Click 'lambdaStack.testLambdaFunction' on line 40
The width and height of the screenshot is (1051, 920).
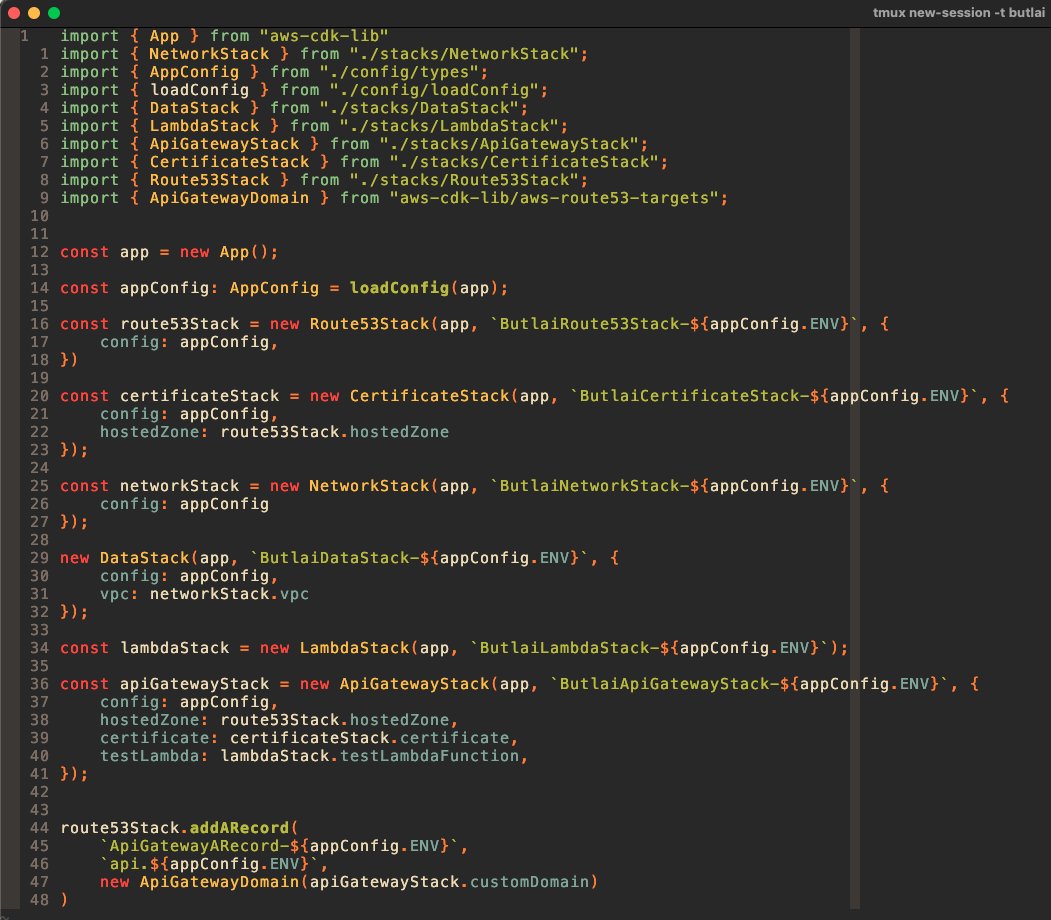pyautogui.click(x=369, y=757)
